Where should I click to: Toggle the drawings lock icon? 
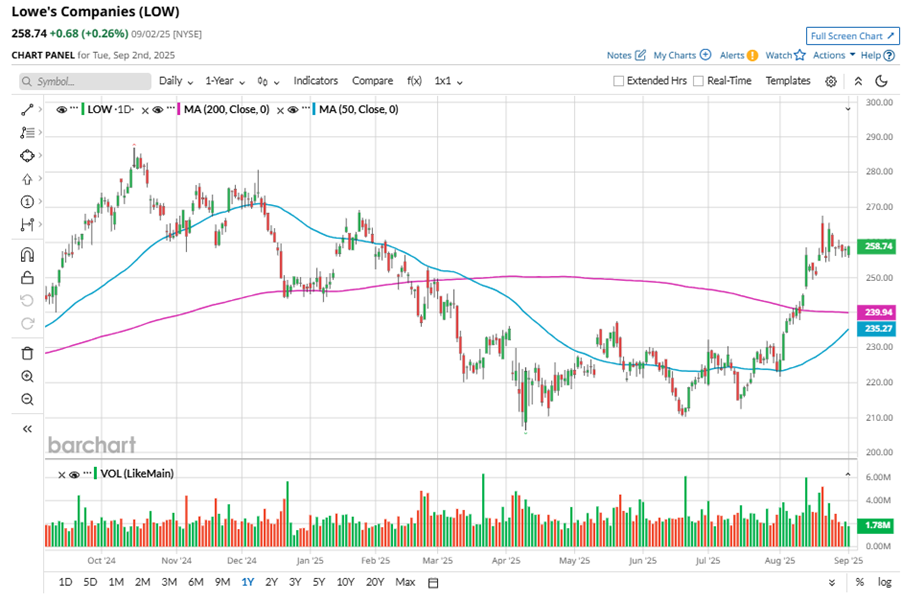[x=27, y=278]
